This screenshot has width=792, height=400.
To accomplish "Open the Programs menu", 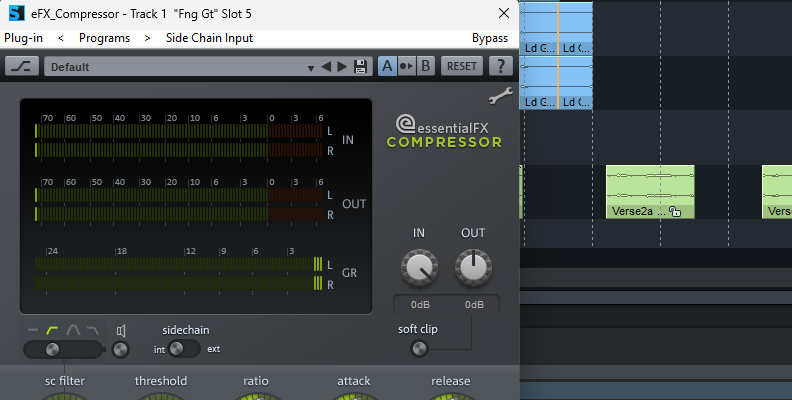I will click(104, 38).
